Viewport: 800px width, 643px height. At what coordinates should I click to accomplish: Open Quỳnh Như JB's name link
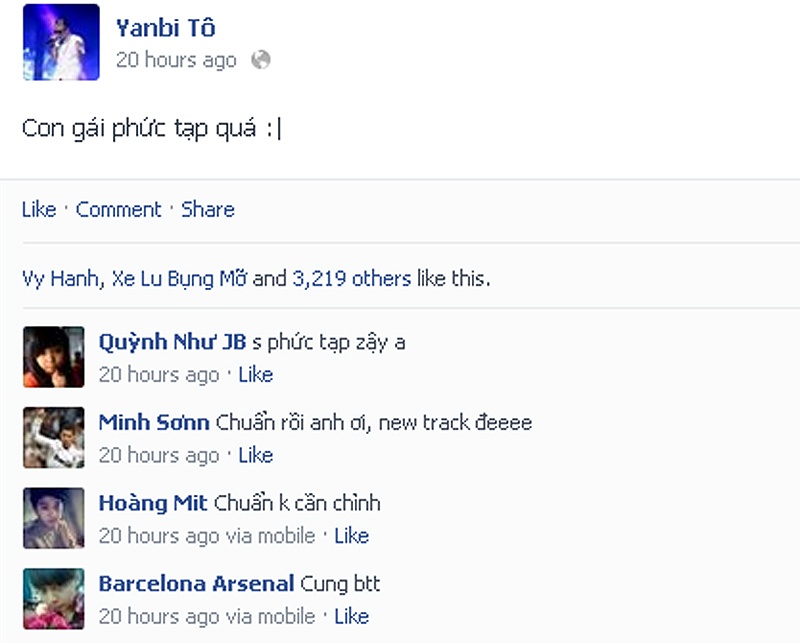point(172,342)
